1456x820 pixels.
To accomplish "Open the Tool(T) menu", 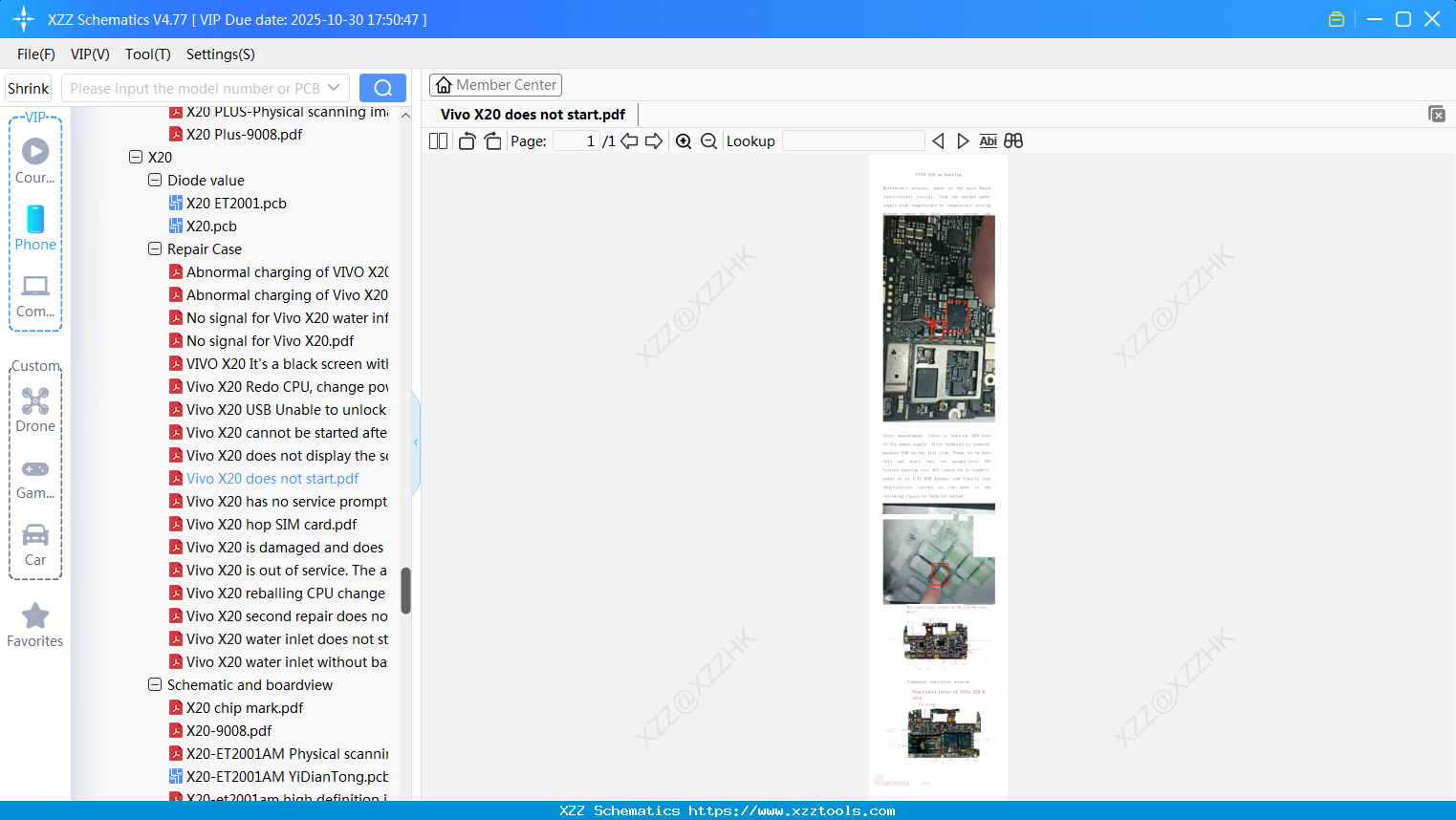I will click(148, 54).
